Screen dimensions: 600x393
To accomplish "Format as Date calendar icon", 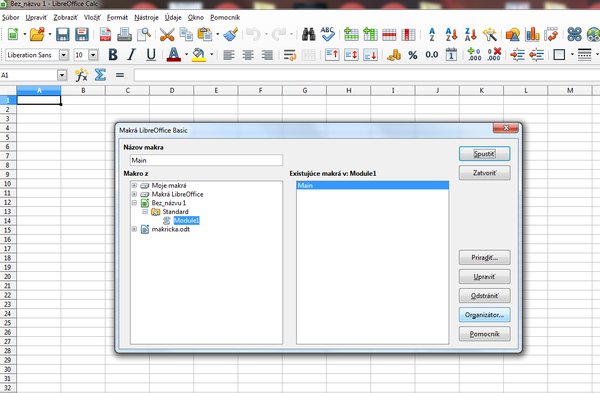I will tap(451, 55).
